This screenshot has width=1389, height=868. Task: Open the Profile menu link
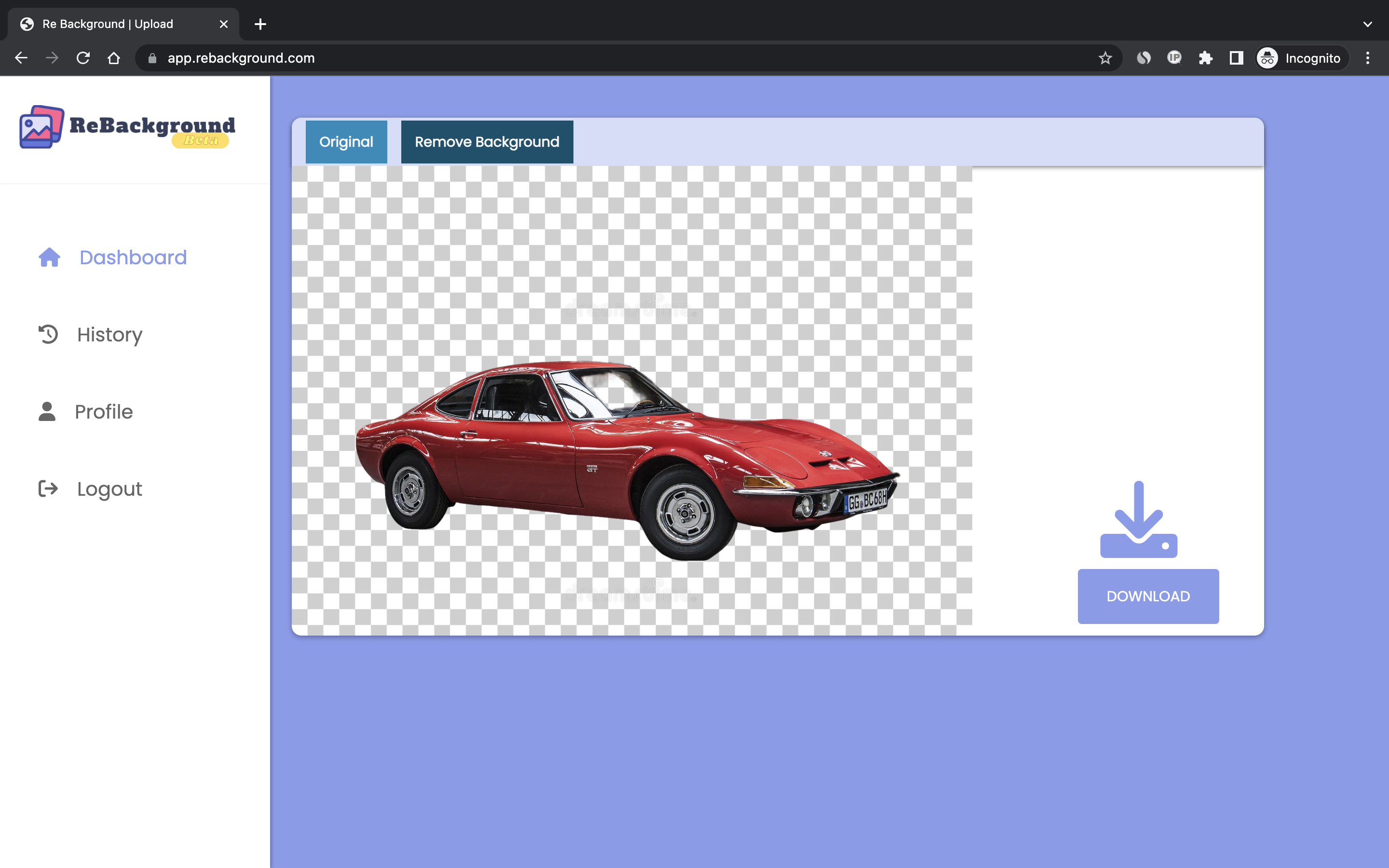tap(104, 412)
